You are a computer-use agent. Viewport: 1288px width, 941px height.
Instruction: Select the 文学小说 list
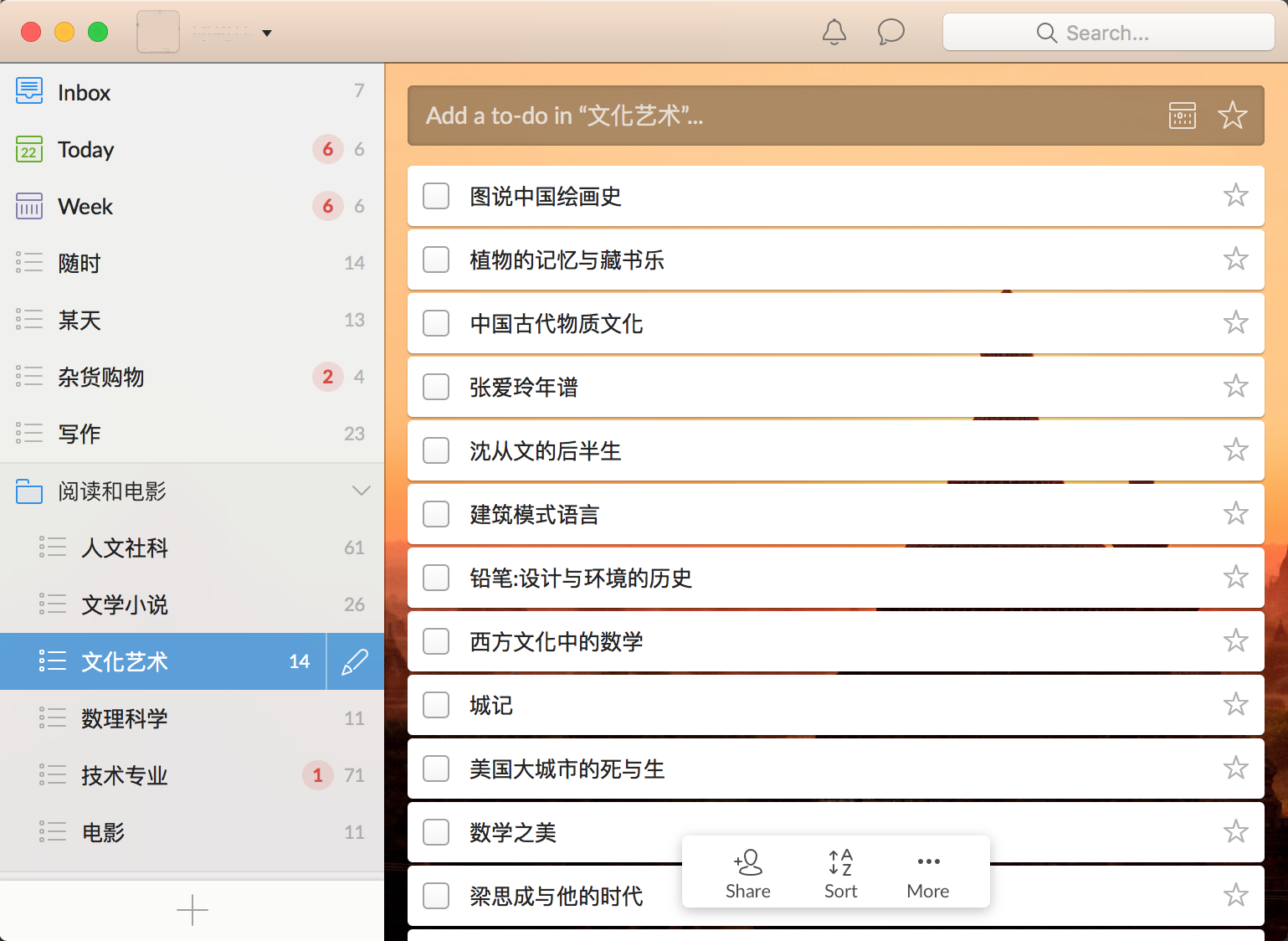click(192, 604)
